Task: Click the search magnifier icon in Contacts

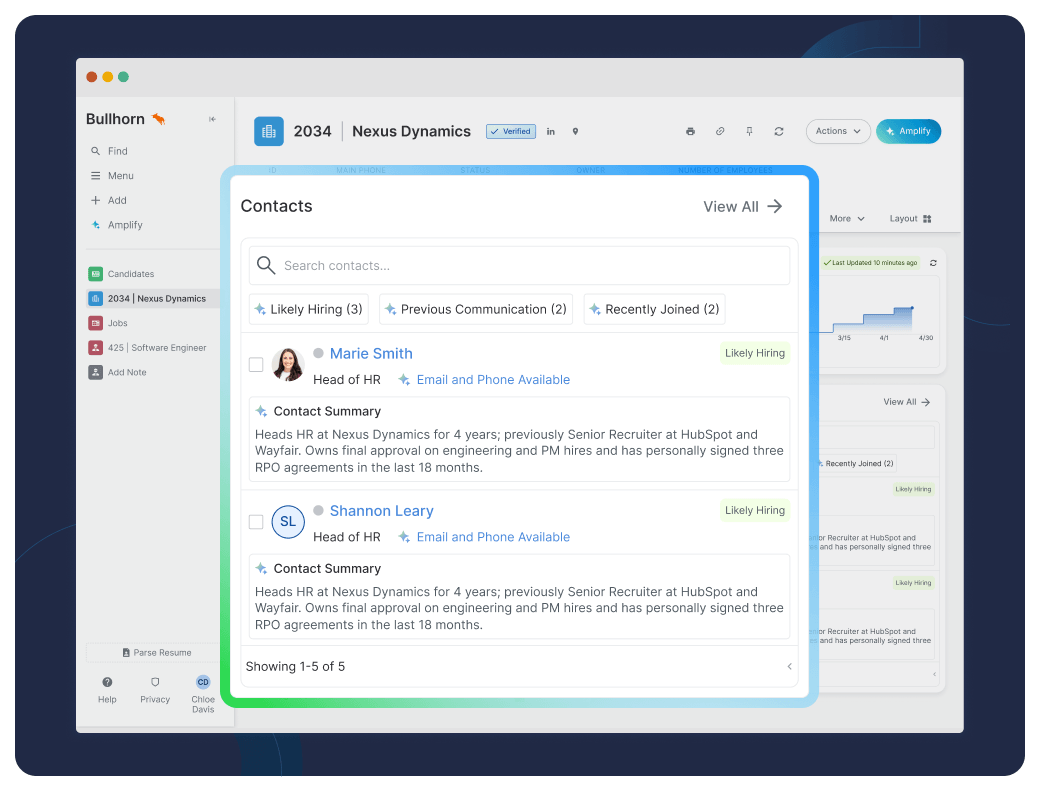Action: (266, 265)
